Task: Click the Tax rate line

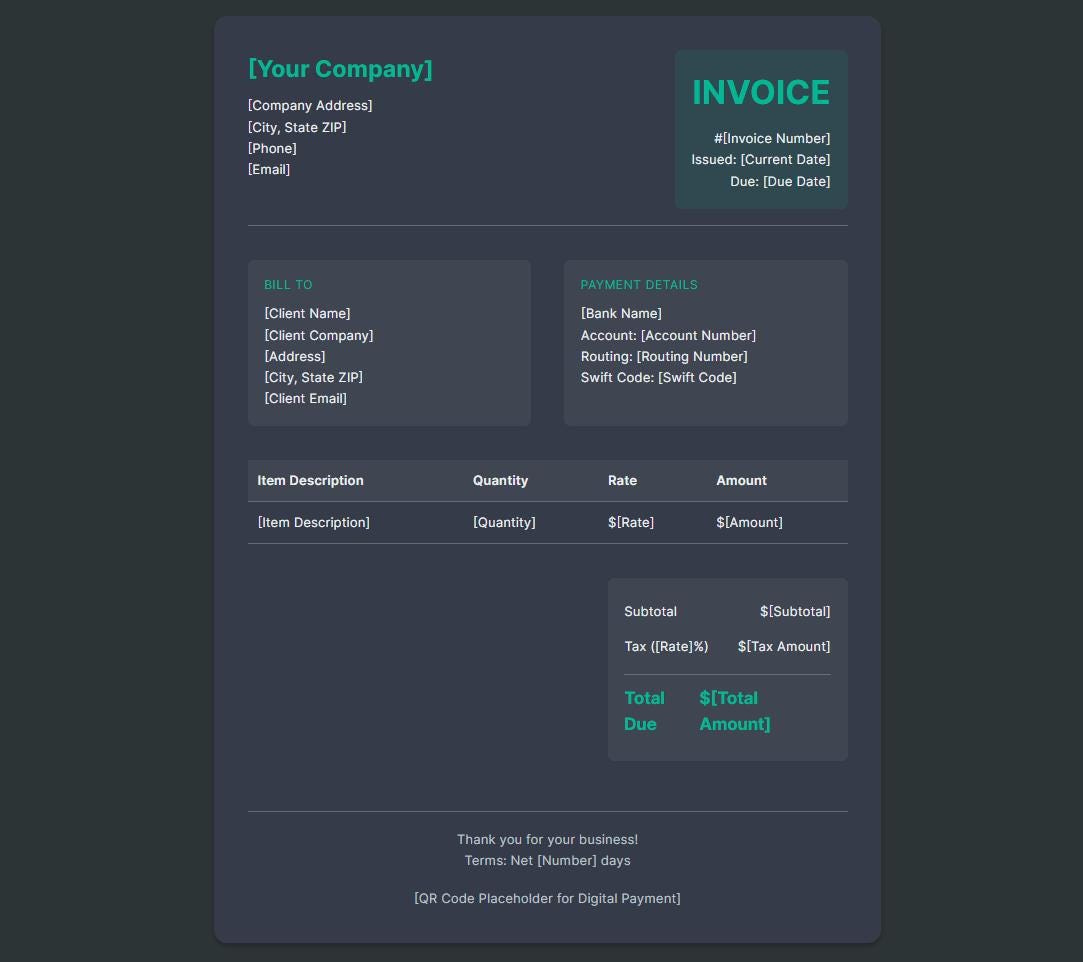Action: click(667, 646)
